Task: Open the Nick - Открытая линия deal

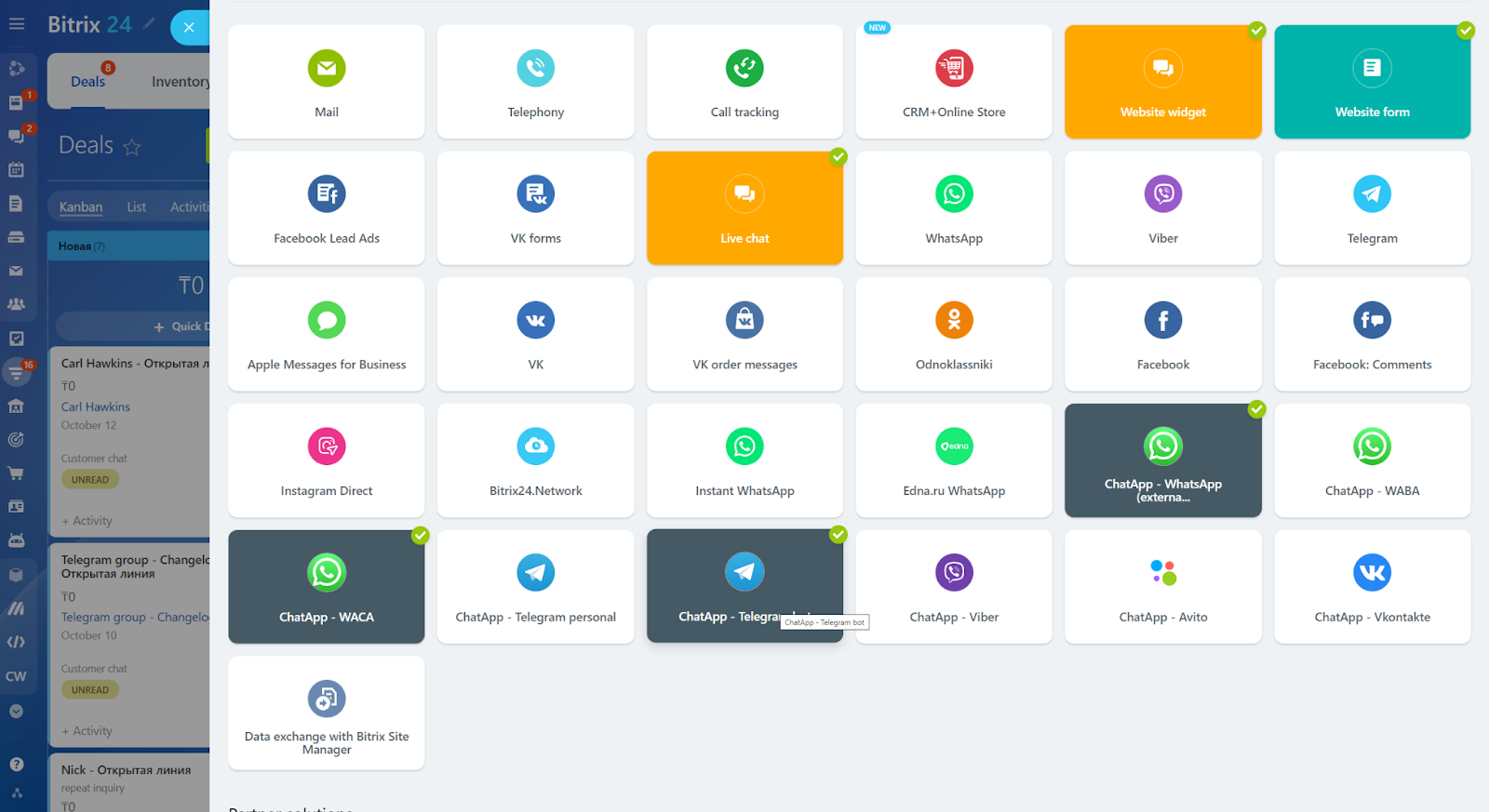Action: coord(126,770)
